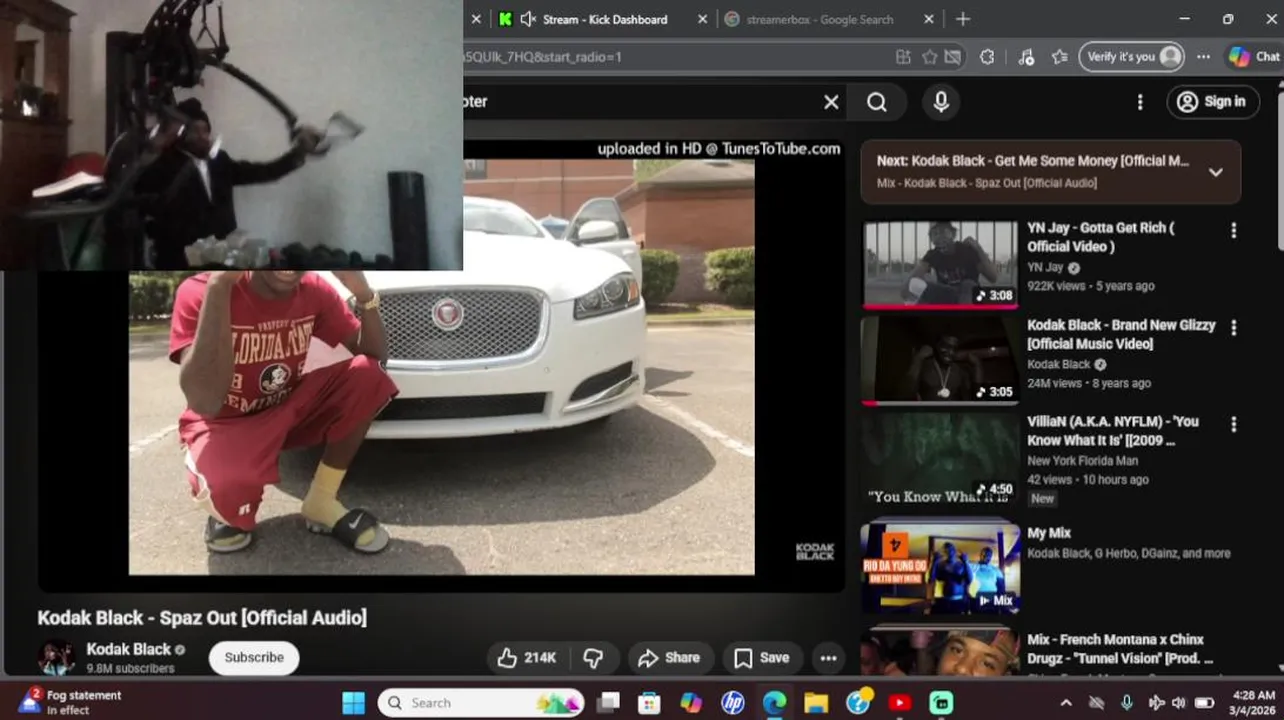The image size is (1284, 720).
Task: Close the streamerbox Google Search tab
Action: 929,19
